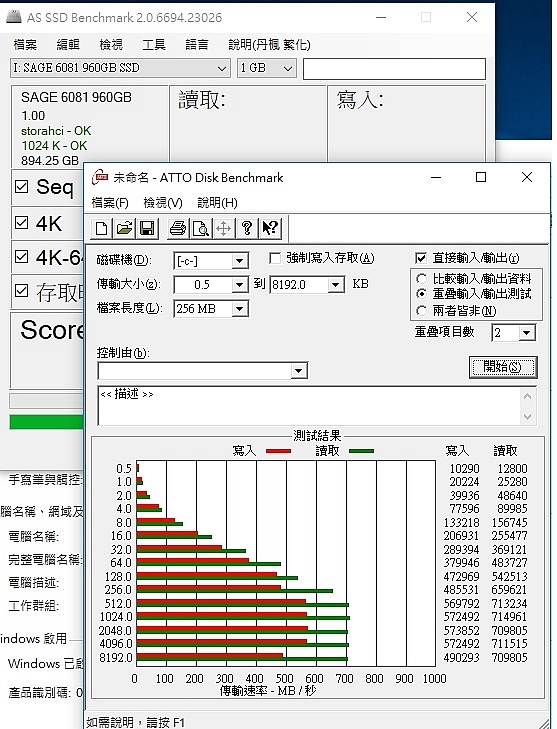Click the Print Preview icon in ATTO toolbar
The width and height of the screenshot is (557, 729).
click(201, 228)
